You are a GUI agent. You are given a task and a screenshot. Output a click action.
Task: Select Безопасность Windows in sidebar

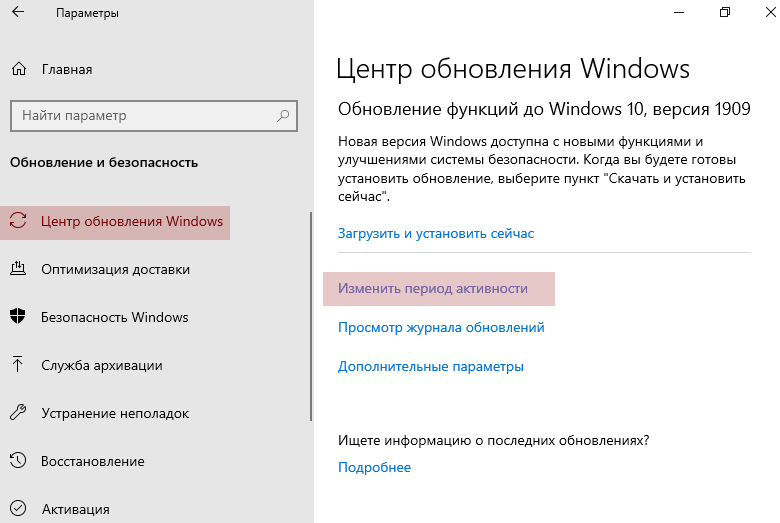click(x=114, y=317)
